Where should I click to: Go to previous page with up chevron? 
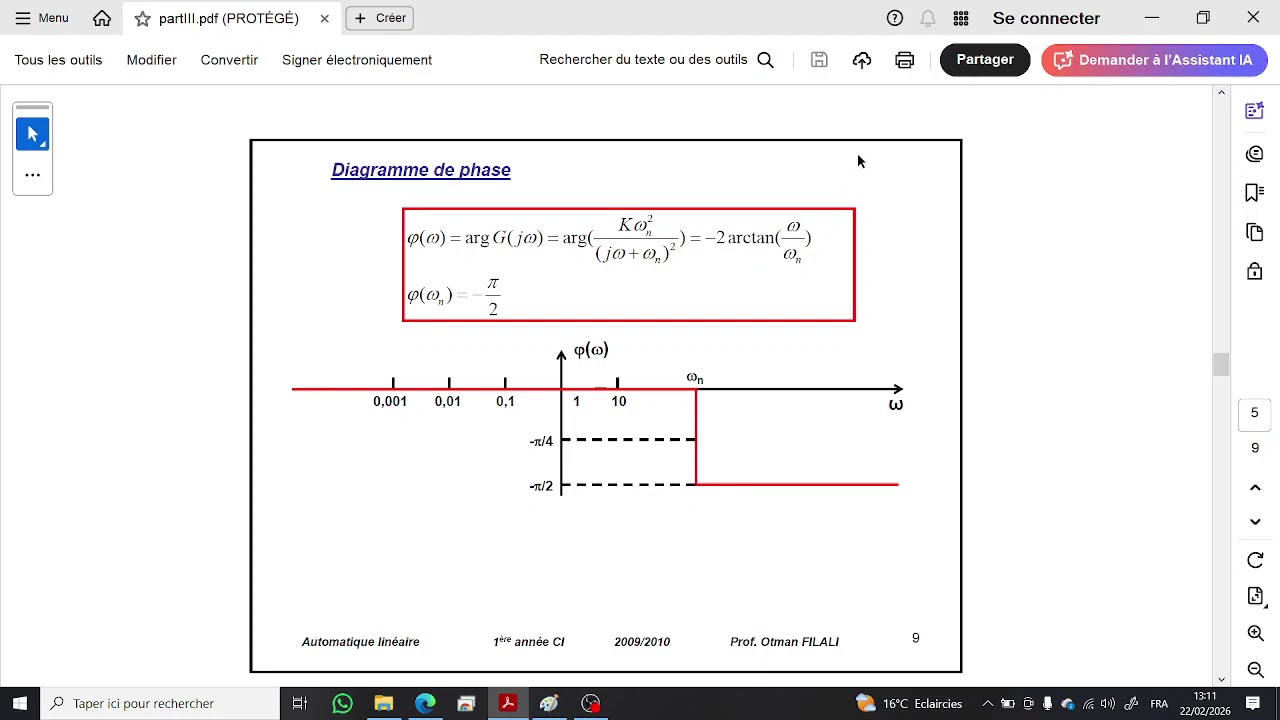coord(1255,487)
